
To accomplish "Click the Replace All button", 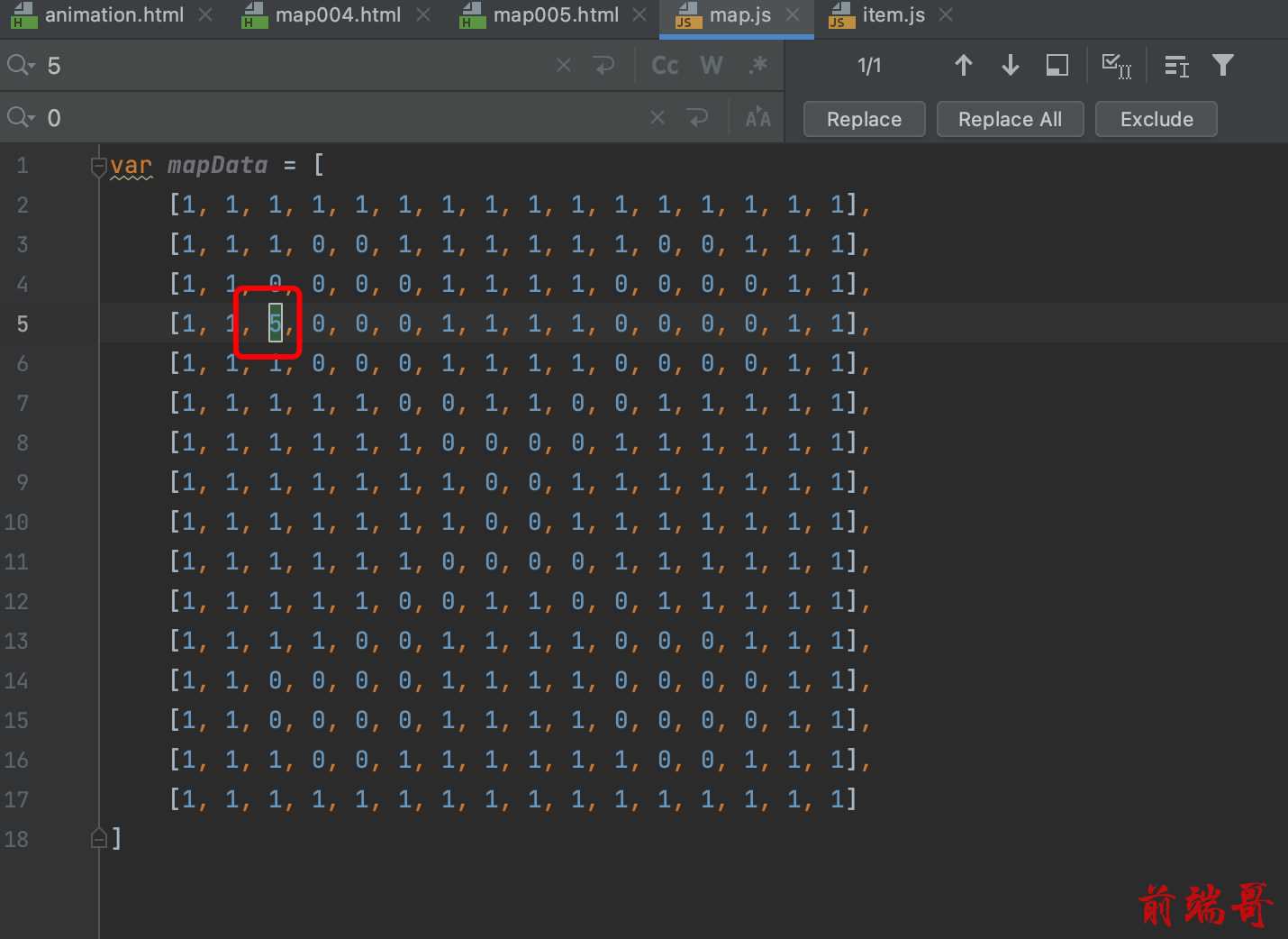I will pyautogui.click(x=1010, y=119).
